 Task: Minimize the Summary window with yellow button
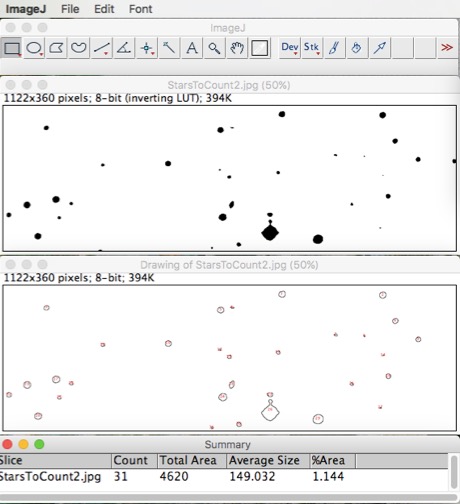[x=23, y=444]
